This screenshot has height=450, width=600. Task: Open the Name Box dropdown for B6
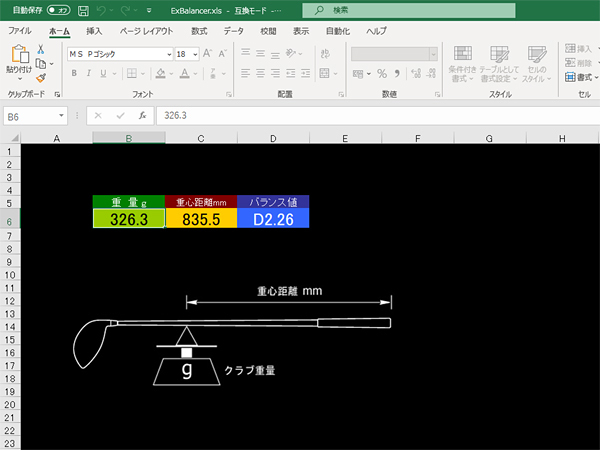[62, 115]
